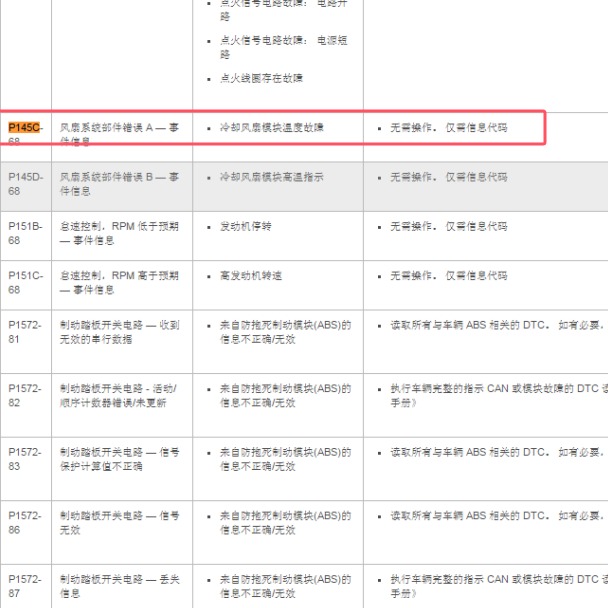608x608 pixels.
Task: Select the code cell P1572-81
Action: click(x=25, y=332)
